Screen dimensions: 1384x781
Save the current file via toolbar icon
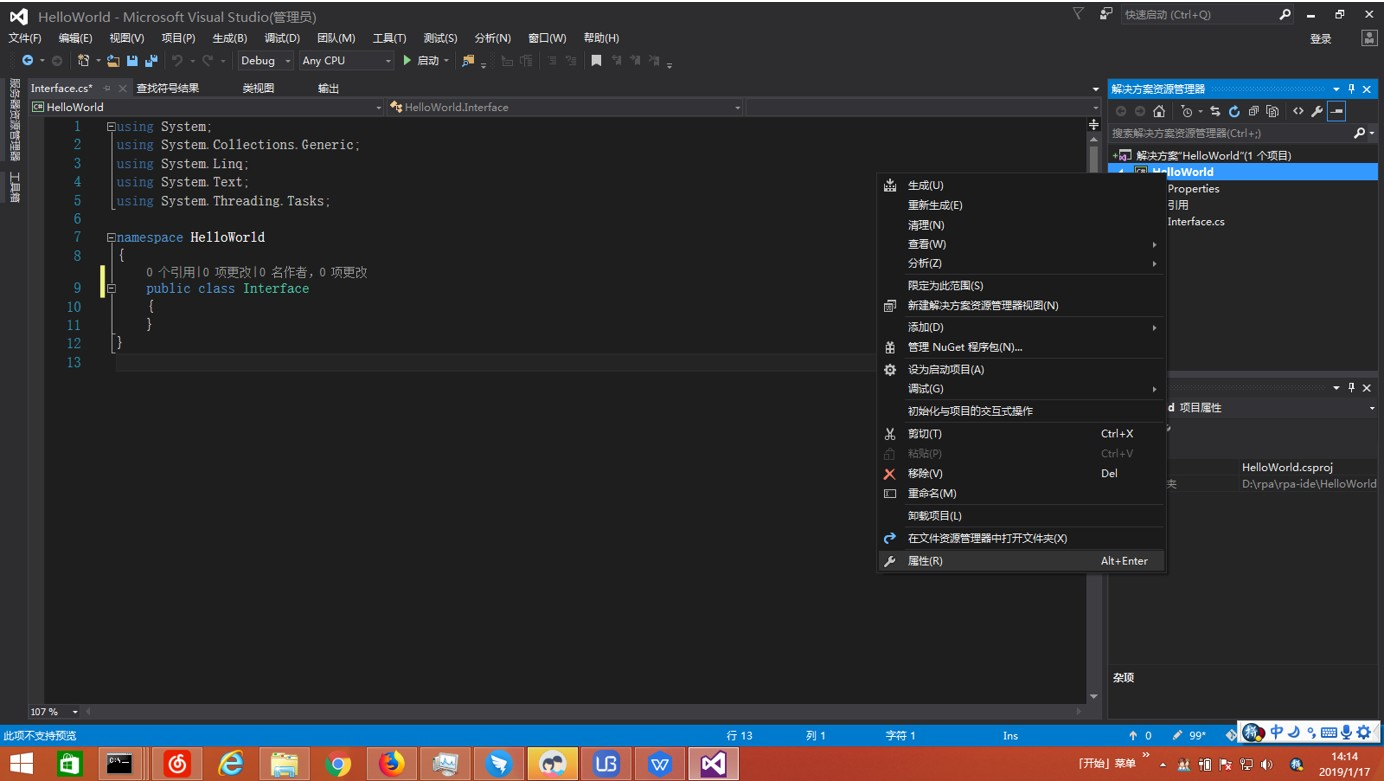pos(132,61)
